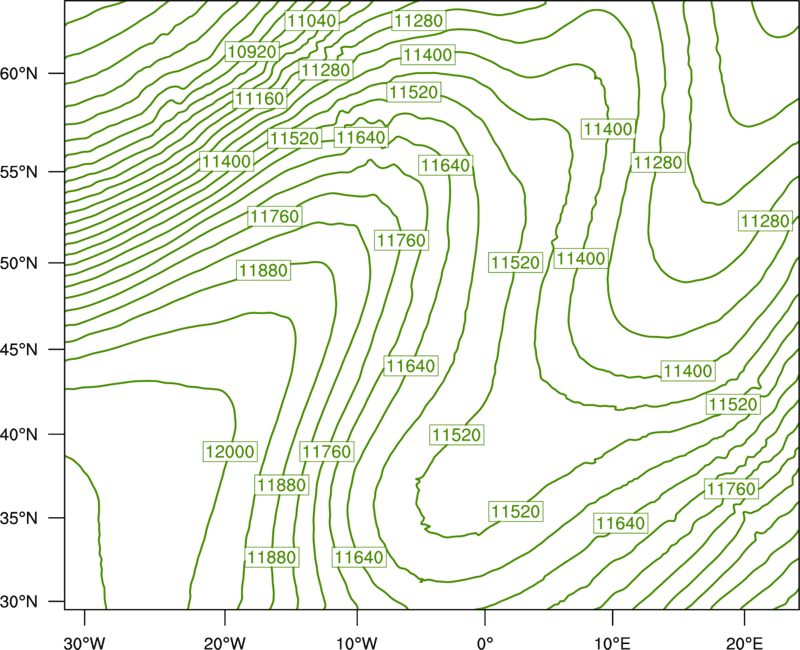800x650 pixels.
Task: Click the 10920 contour label
Action: pos(252,52)
